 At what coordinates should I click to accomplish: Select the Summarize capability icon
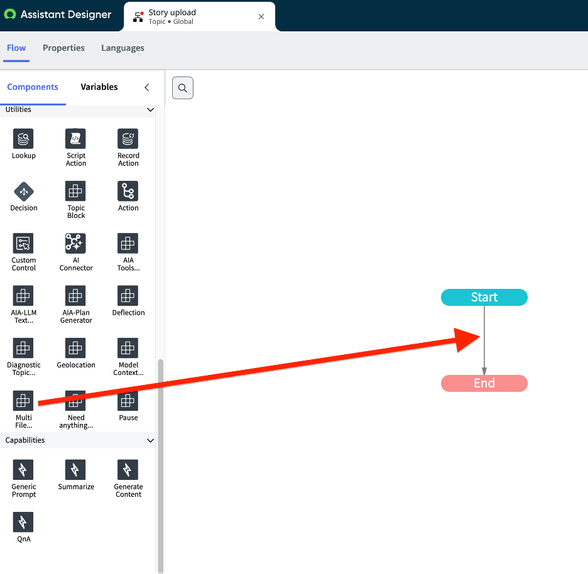click(x=75, y=470)
